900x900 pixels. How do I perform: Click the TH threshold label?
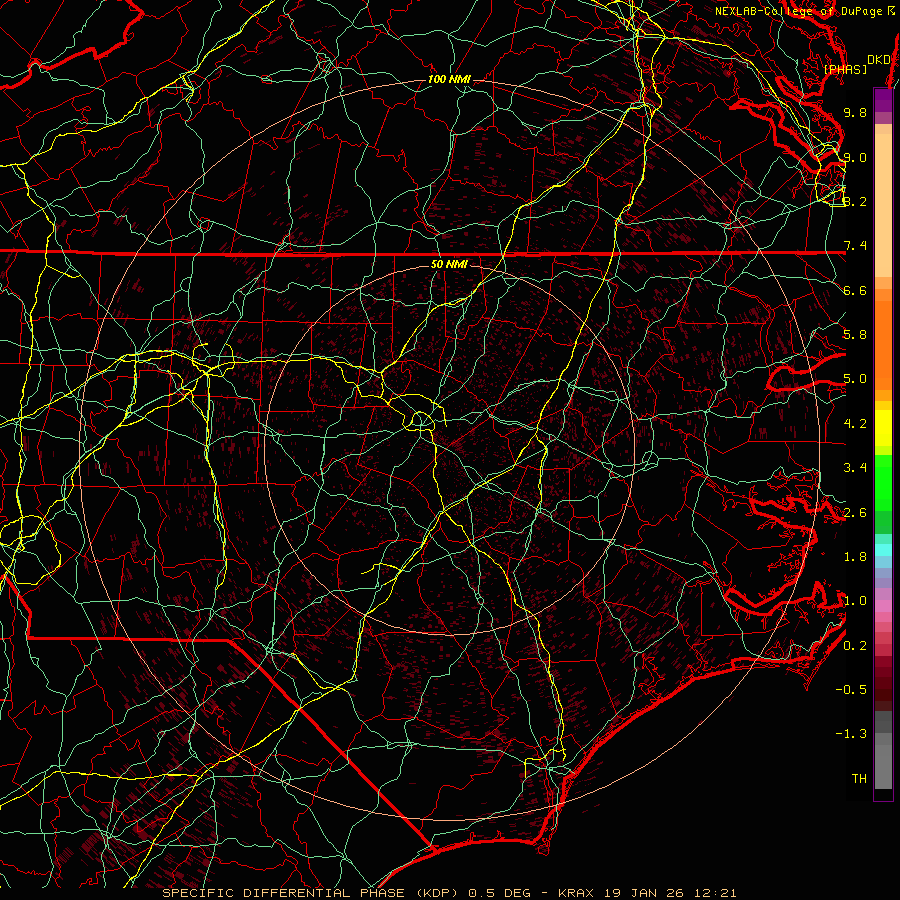pyautogui.click(x=859, y=779)
